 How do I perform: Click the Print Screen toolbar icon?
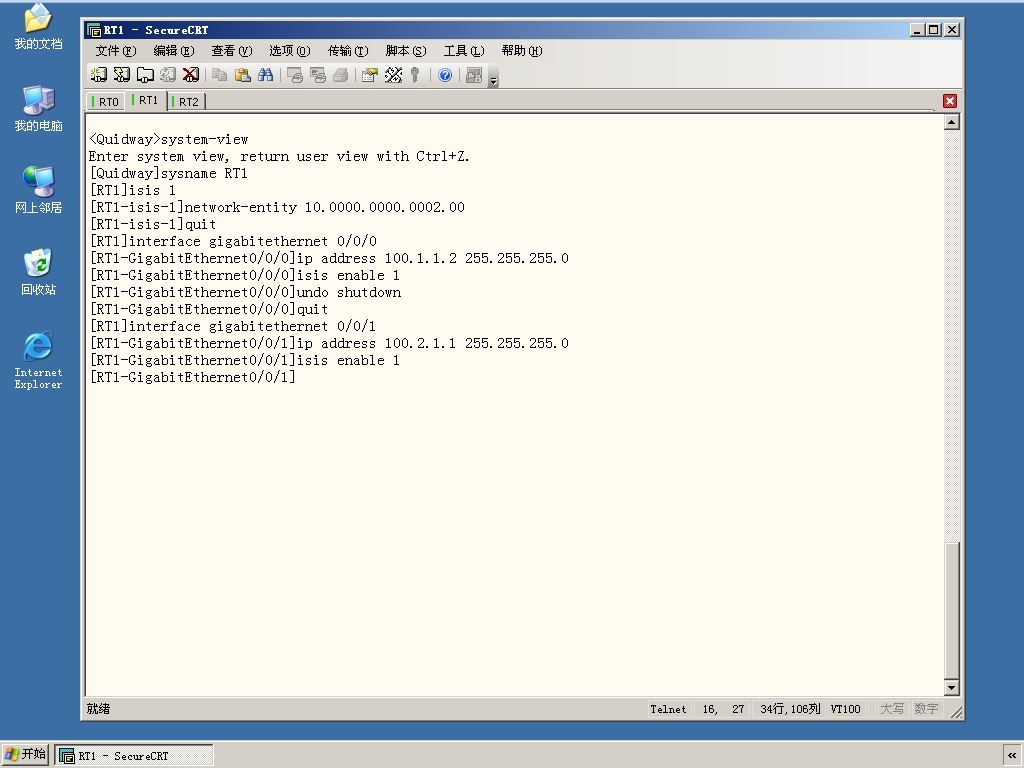point(295,75)
